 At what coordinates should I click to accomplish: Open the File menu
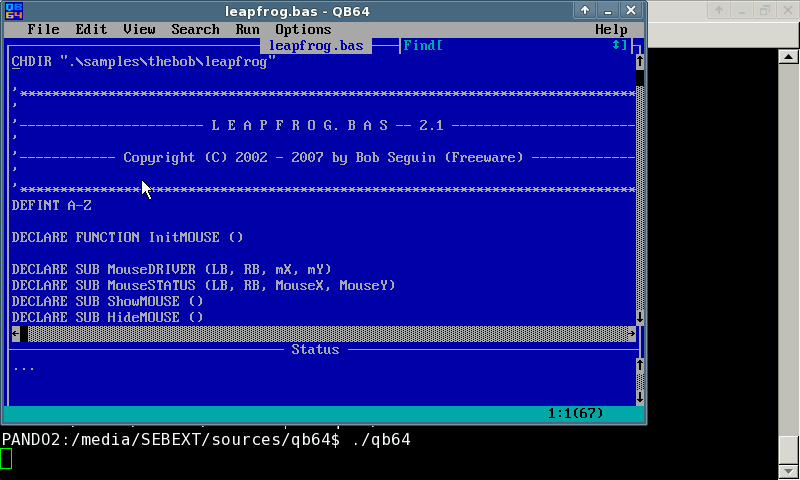click(x=43, y=30)
